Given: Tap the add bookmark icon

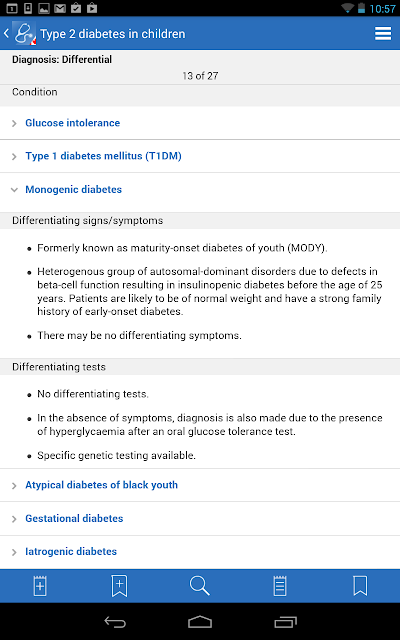Looking at the screenshot, I should (120, 586).
